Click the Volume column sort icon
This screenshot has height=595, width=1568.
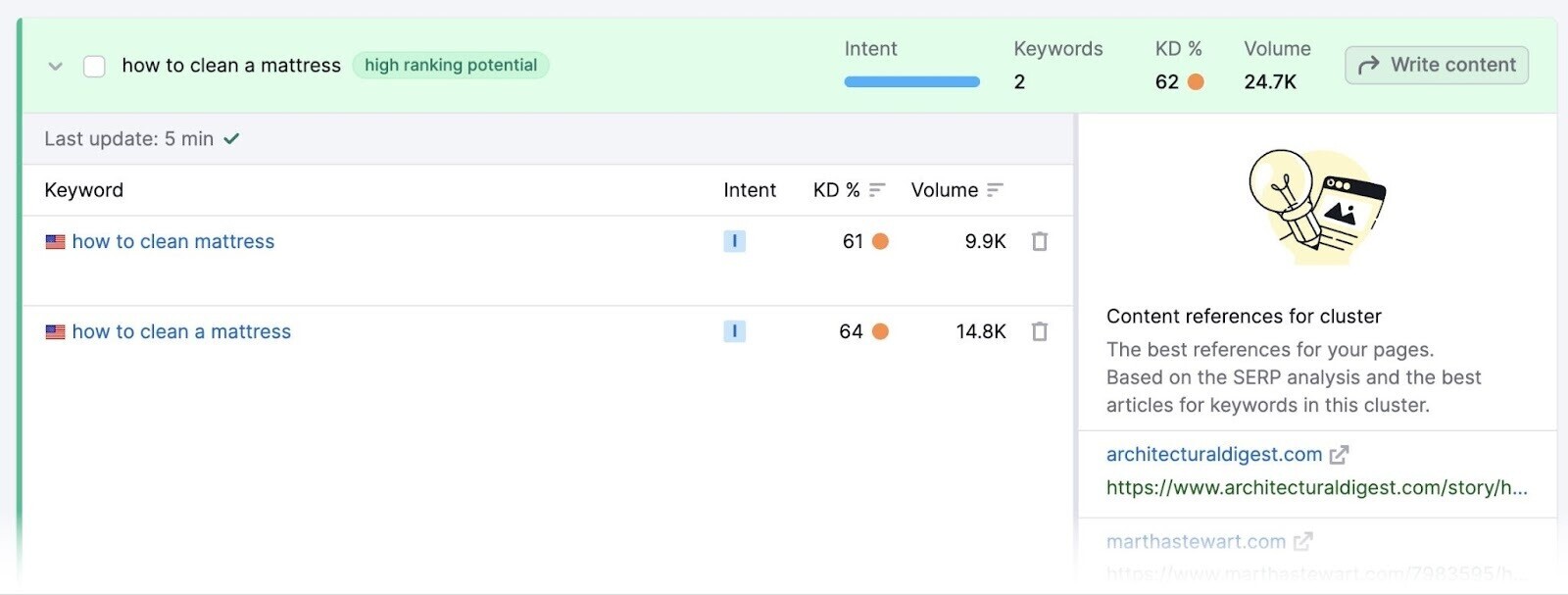pos(995,190)
